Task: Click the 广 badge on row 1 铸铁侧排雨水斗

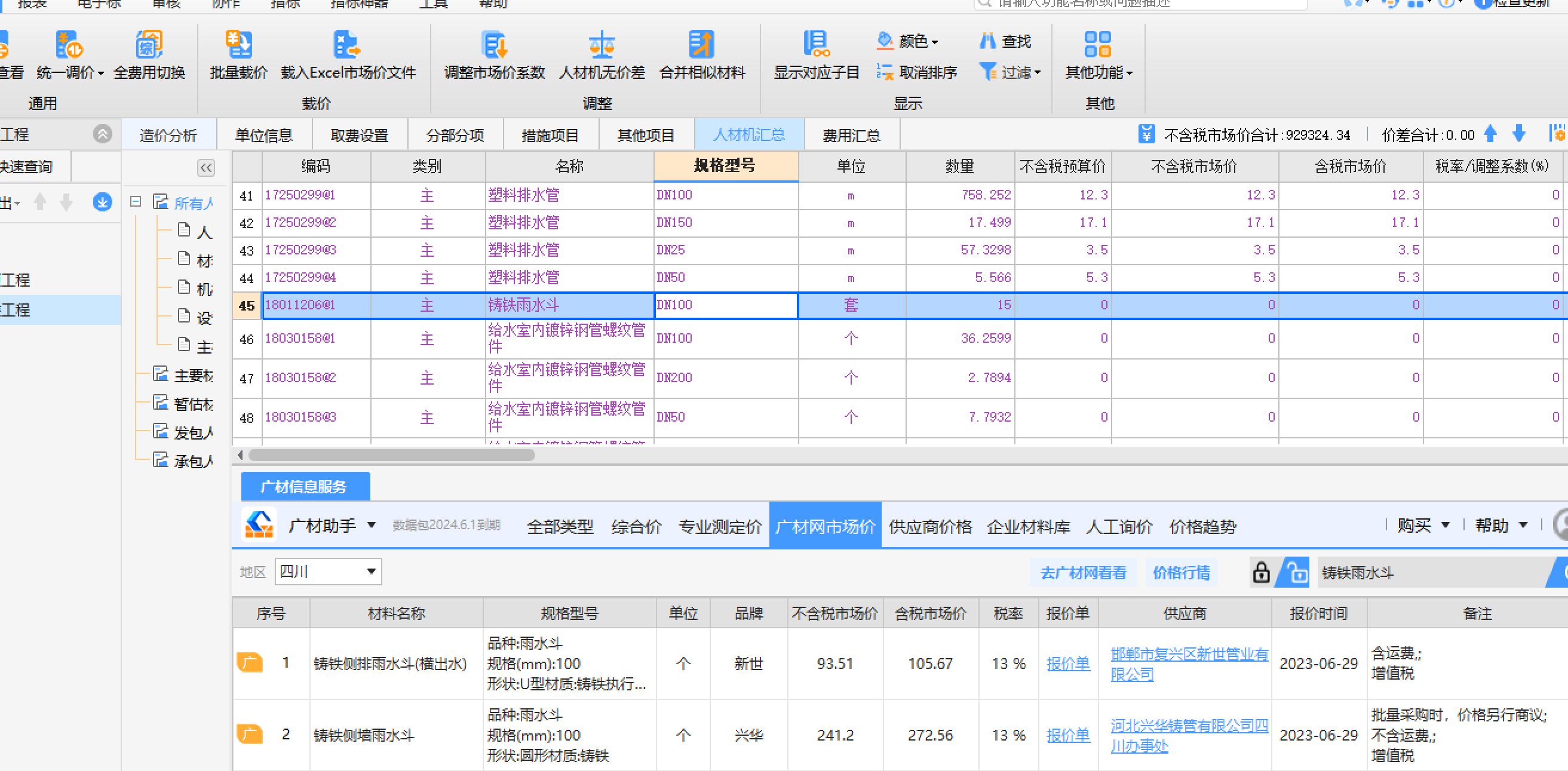Action: pyautogui.click(x=250, y=662)
